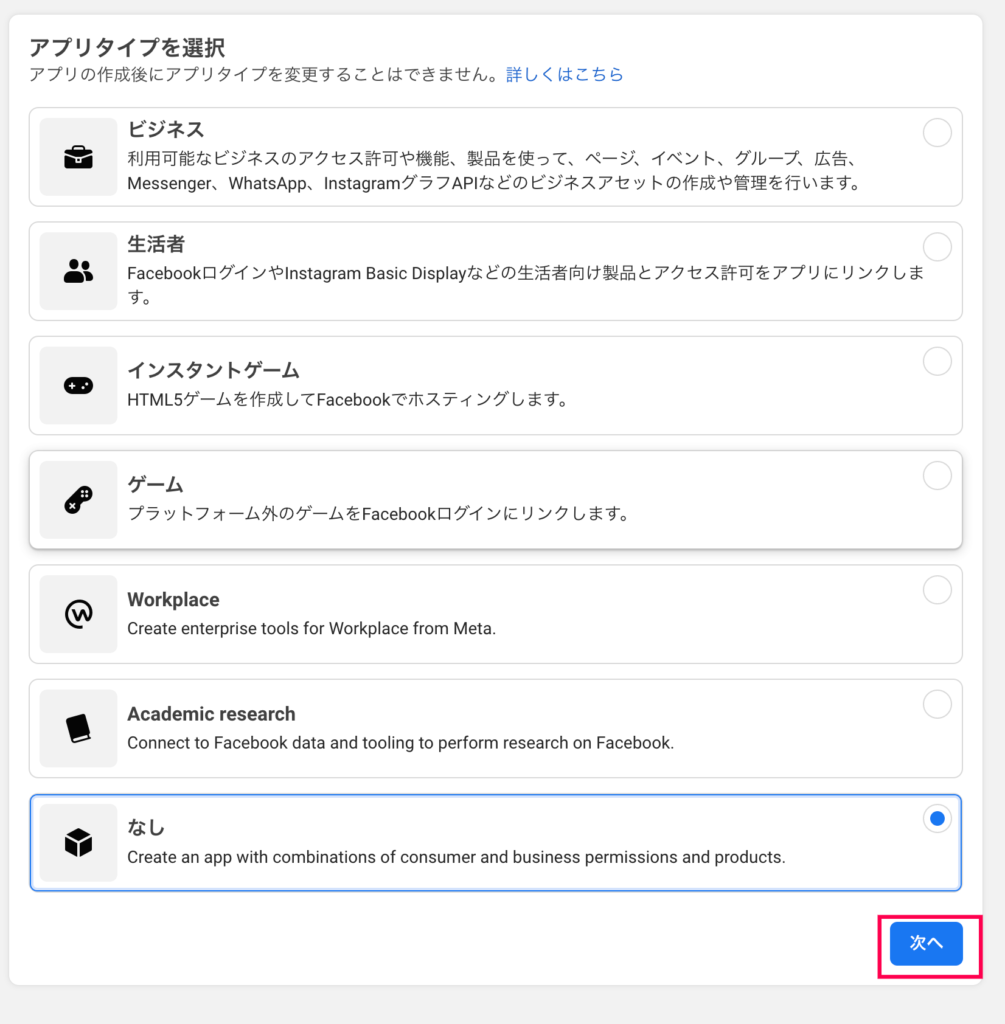Select the ビジネス radio button

pos(937,133)
